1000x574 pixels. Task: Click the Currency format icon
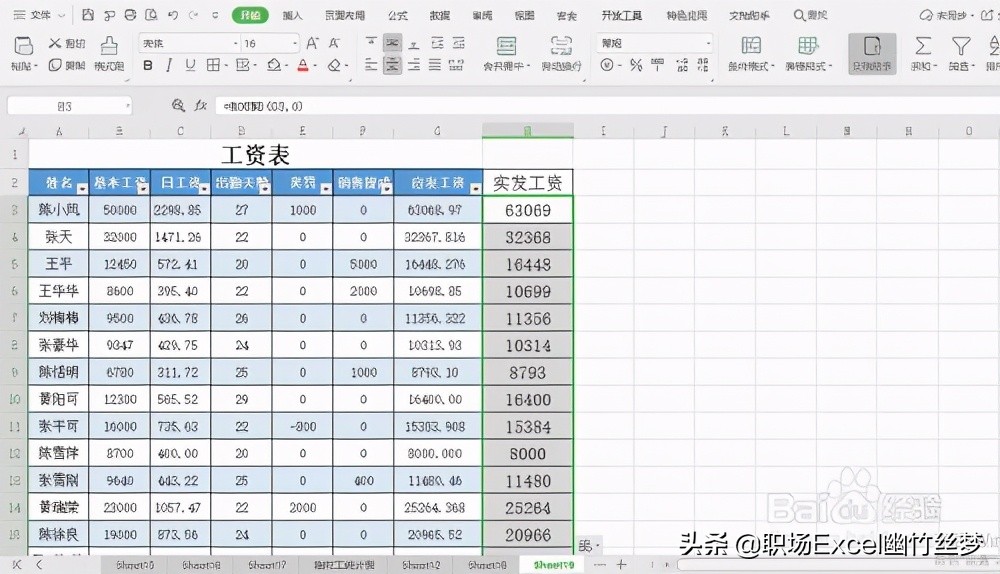(x=607, y=65)
